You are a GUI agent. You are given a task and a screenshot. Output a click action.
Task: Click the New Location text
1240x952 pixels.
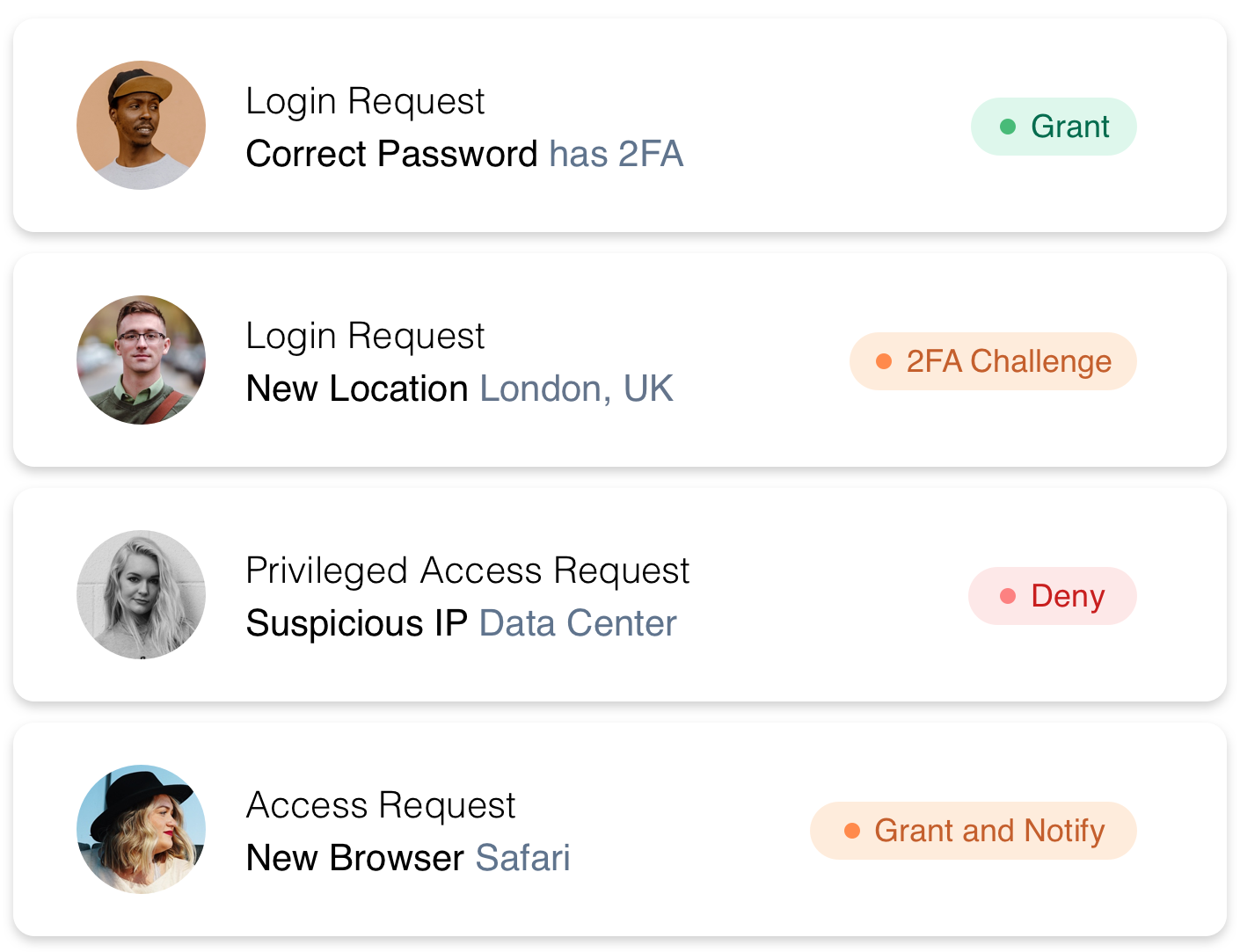356,389
